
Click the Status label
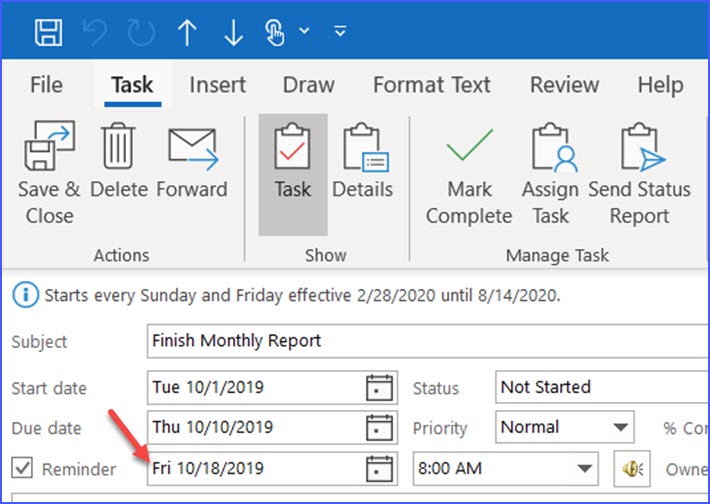coord(436,389)
